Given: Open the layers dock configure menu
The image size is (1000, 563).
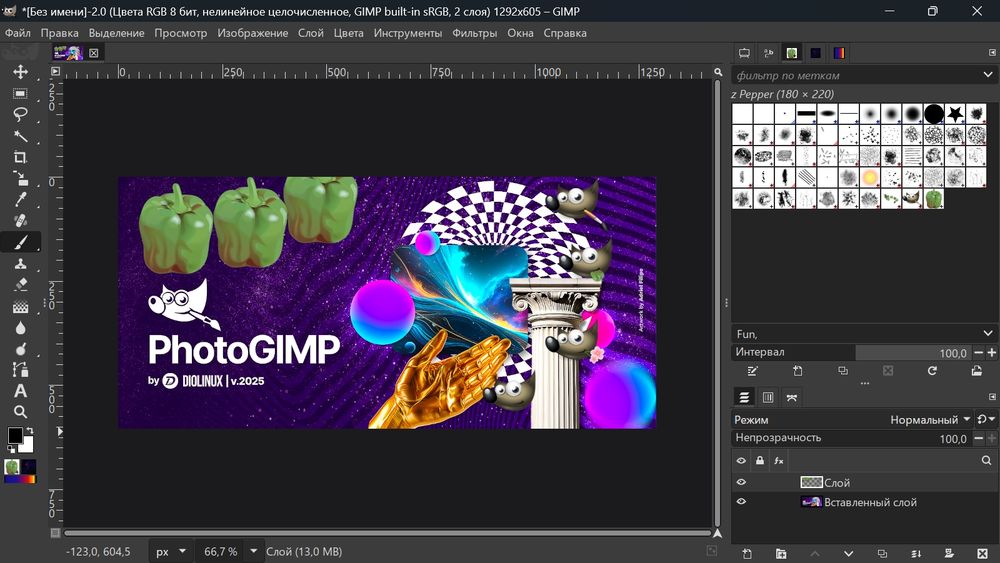Looking at the screenshot, I should coord(992,397).
